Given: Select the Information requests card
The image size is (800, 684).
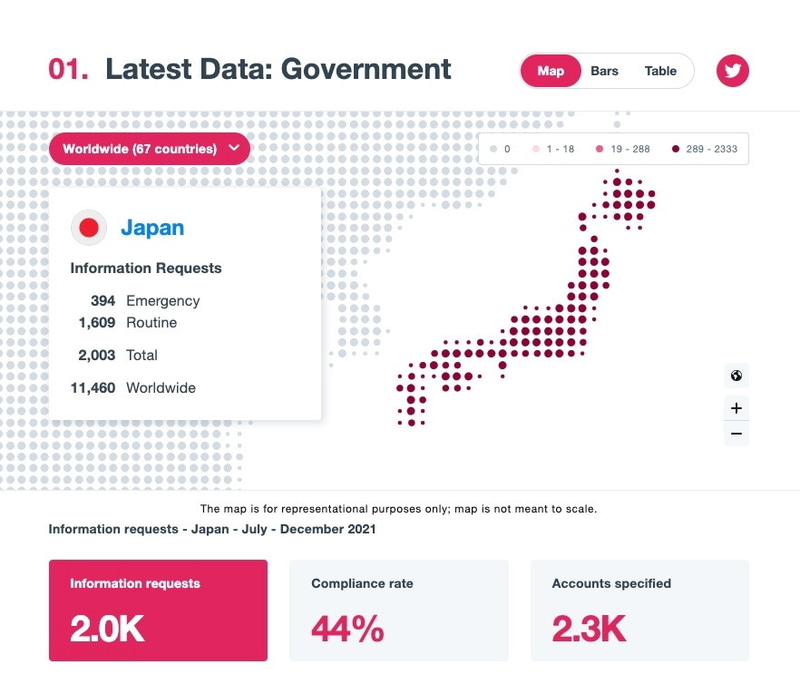Looking at the screenshot, I should [x=158, y=610].
